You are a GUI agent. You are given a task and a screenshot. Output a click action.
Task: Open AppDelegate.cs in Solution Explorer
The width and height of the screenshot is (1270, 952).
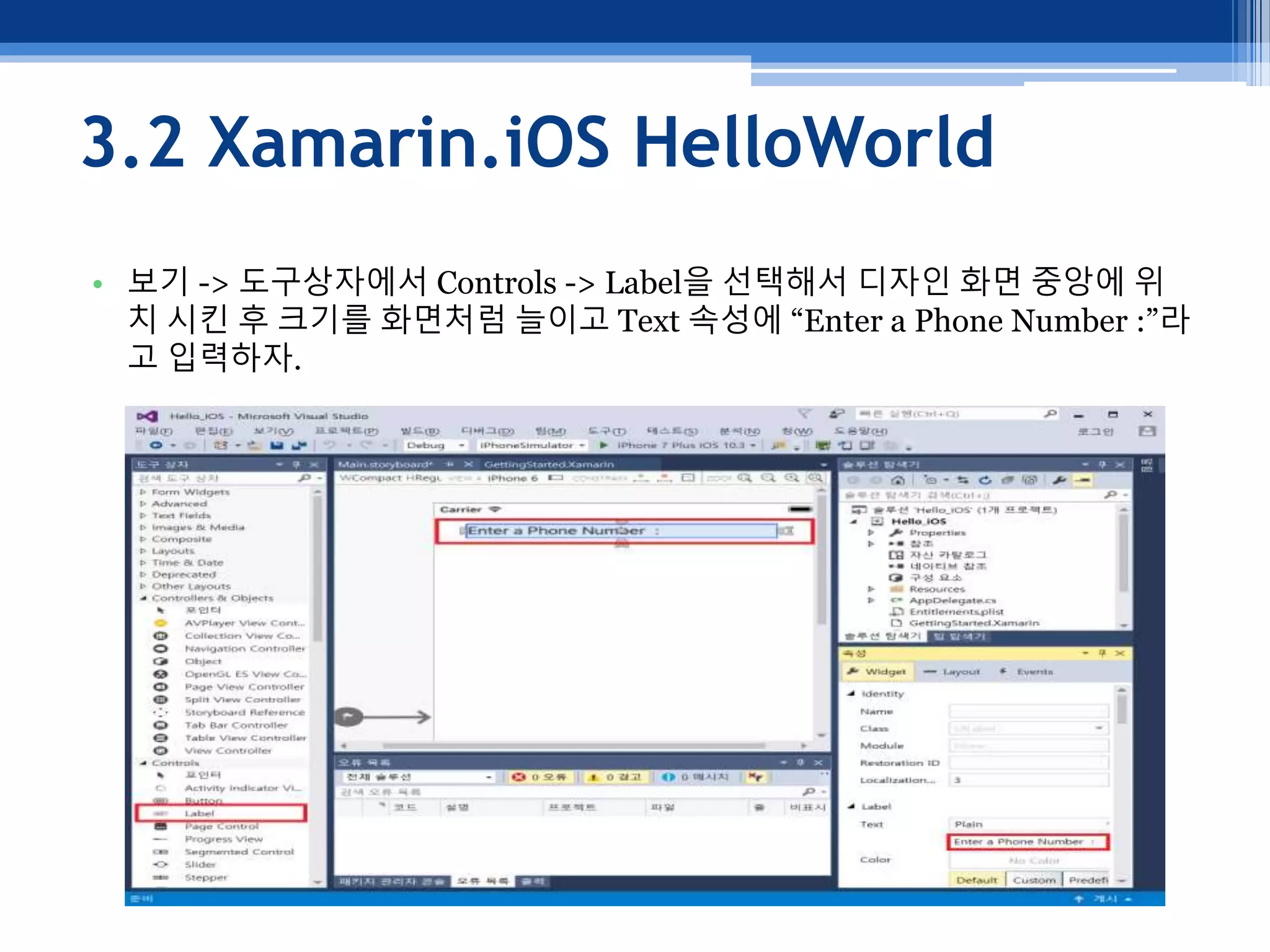[952, 601]
